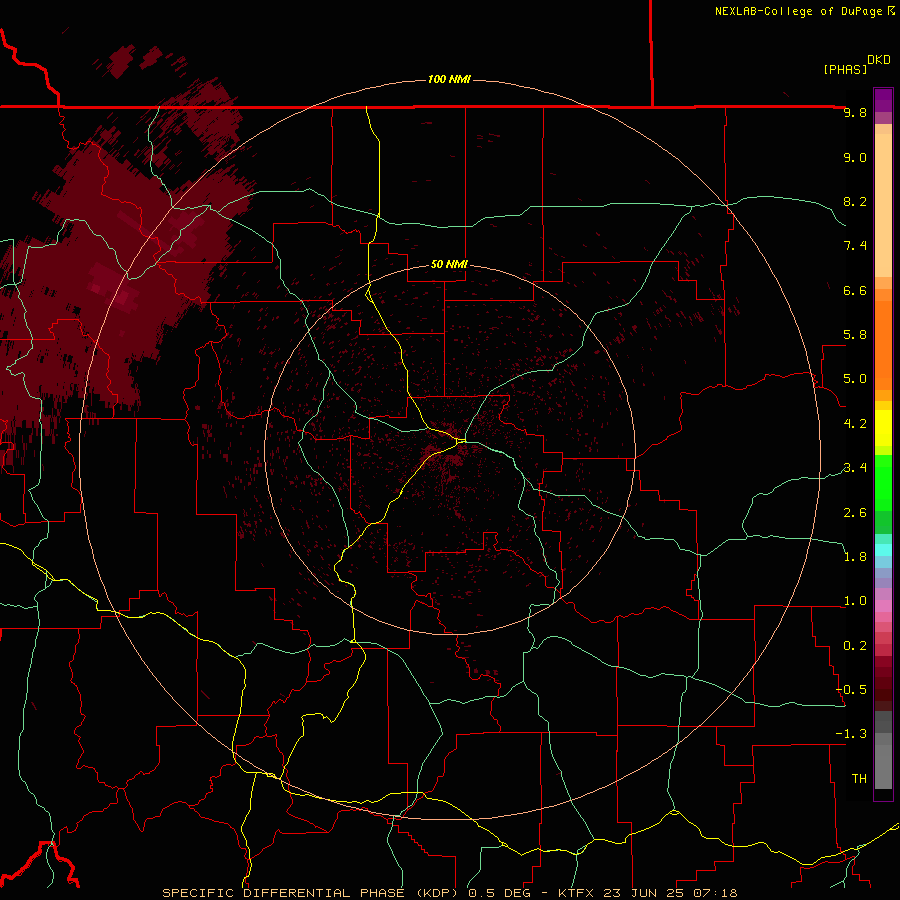Click the peach segment of the color bar
900x900 pixels.
(x=883, y=205)
